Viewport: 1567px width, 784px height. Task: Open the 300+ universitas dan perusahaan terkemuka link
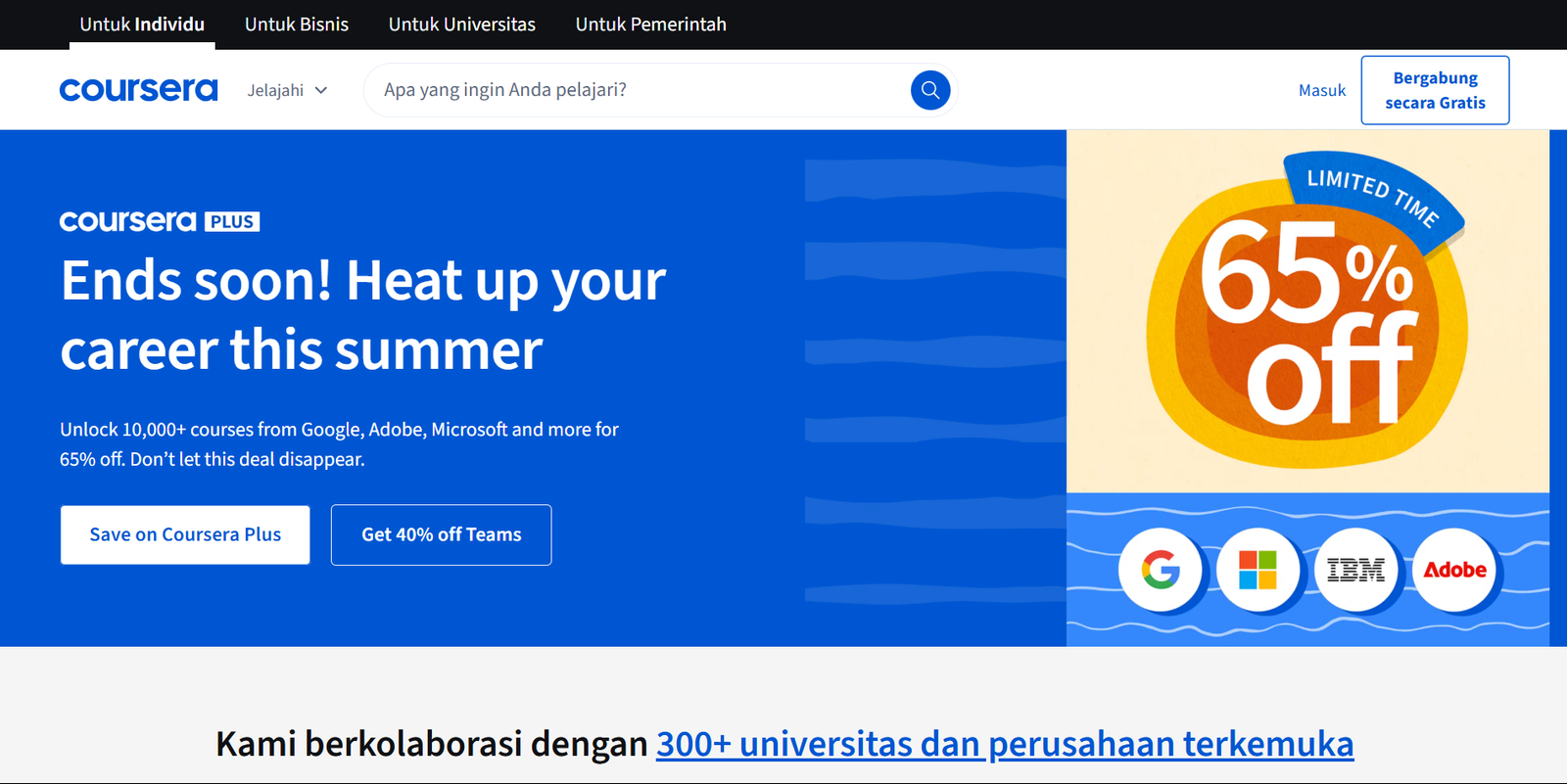pyautogui.click(x=1005, y=744)
